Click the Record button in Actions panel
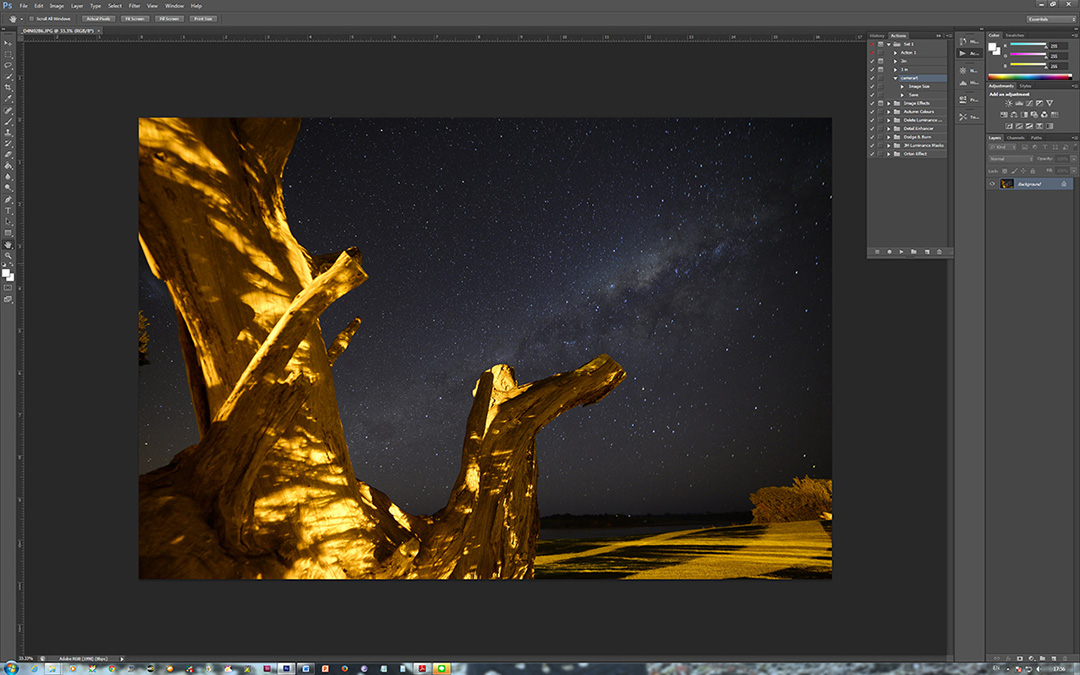This screenshot has height=675, width=1080. (890, 251)
